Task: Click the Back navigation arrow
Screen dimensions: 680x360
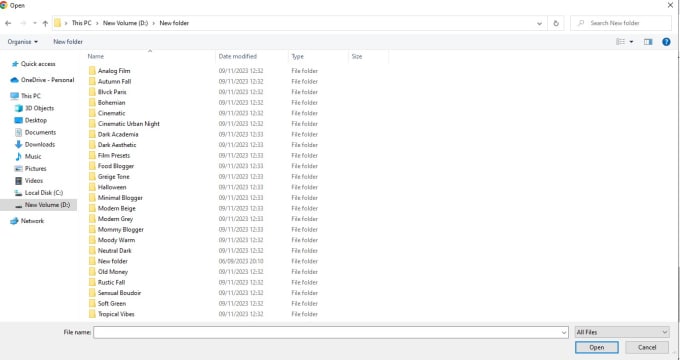Action: [8, 23]
